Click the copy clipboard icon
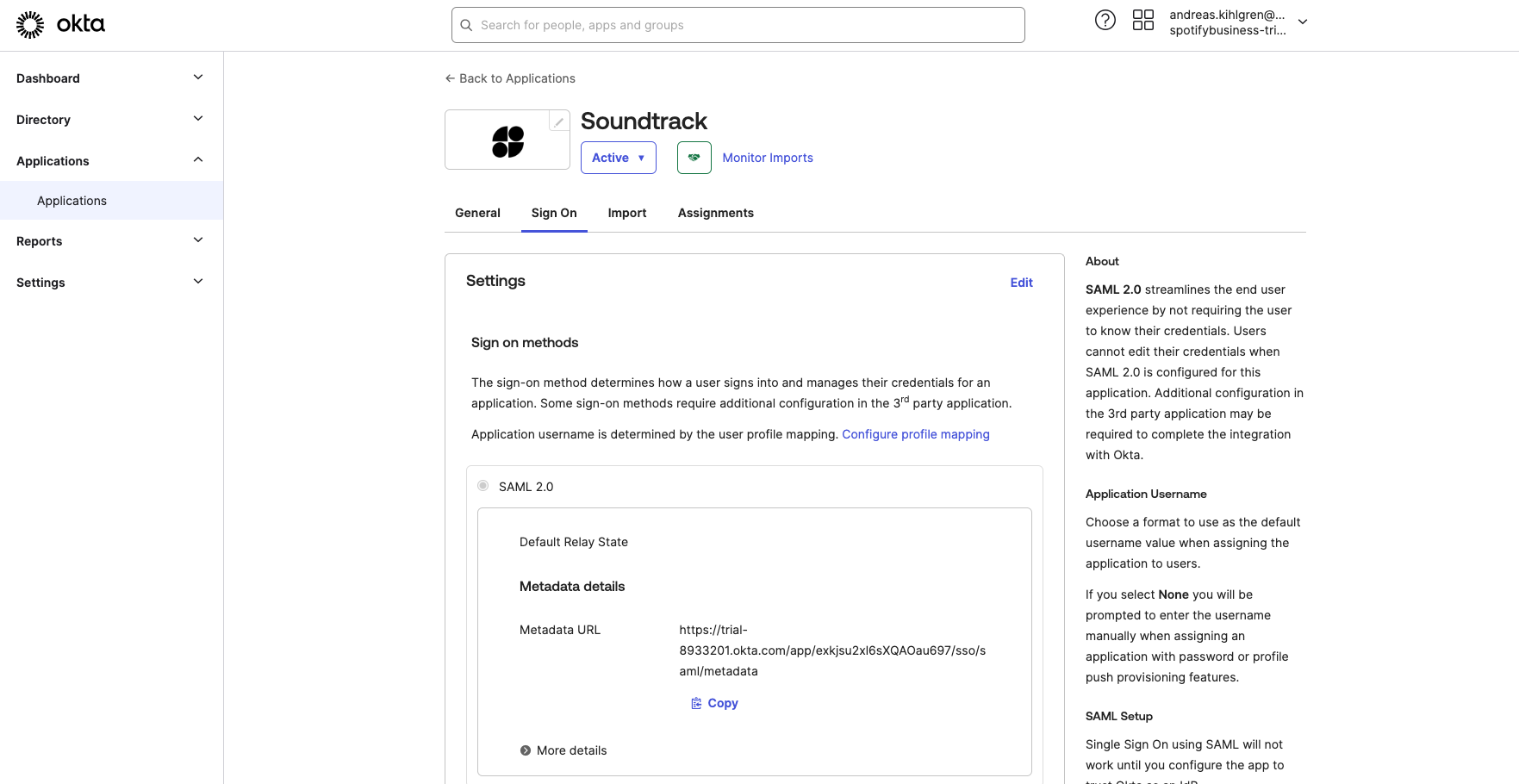1519x784 pixels. [x=696, y=703]
